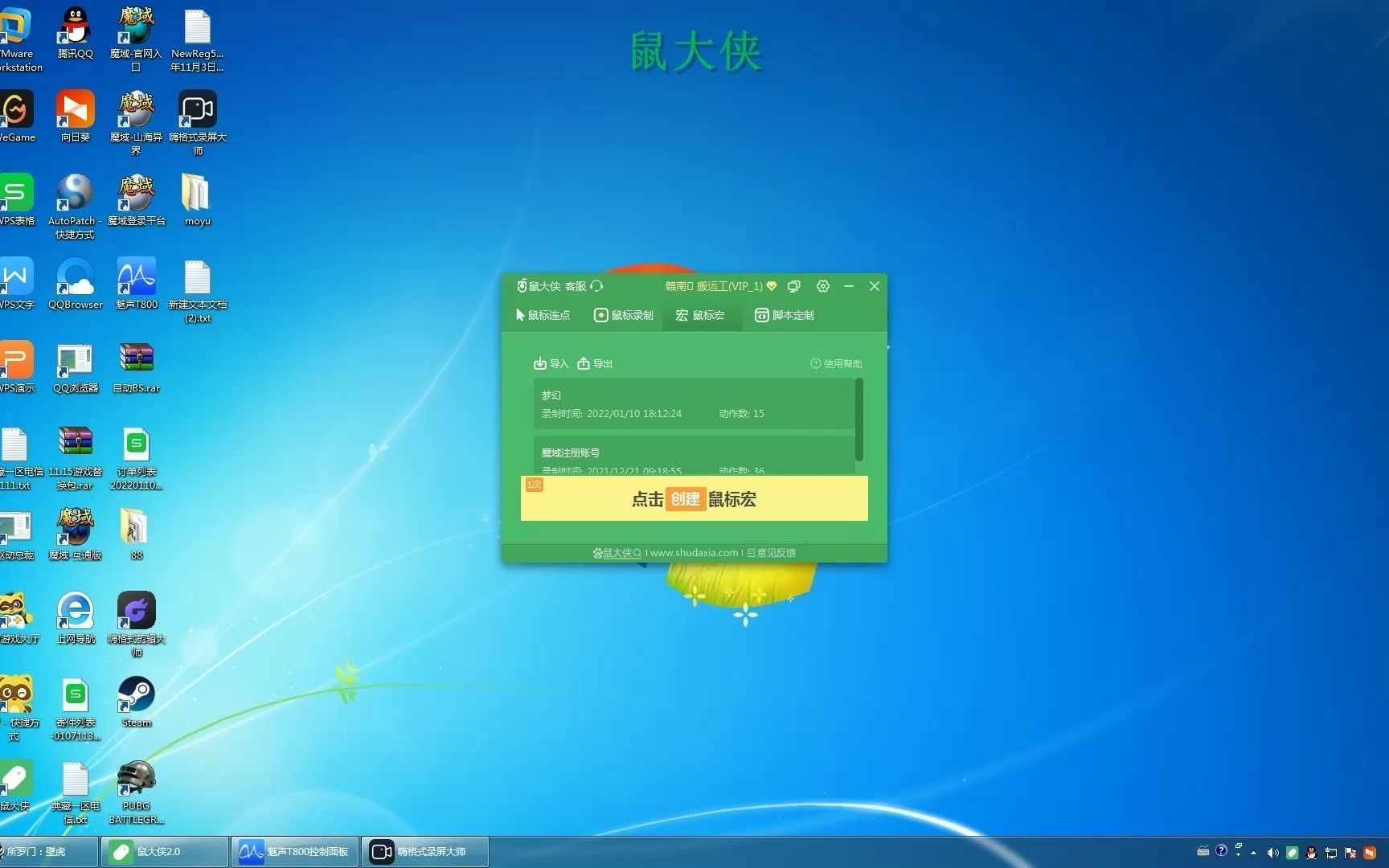
Task: Click the VIP diamond badge icon
Action: click(772, 286)
